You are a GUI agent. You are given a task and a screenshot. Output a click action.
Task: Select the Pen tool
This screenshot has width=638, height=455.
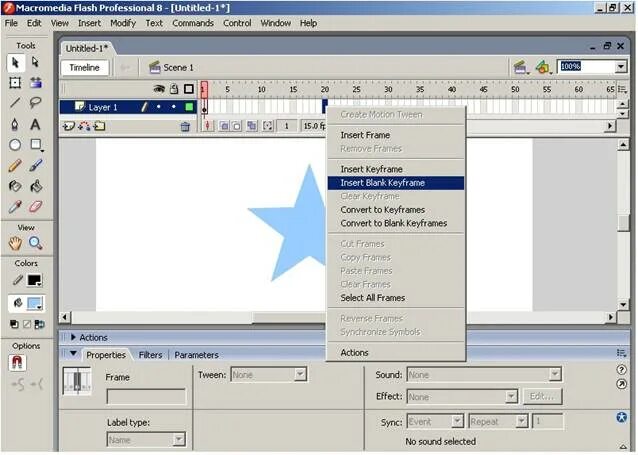coord(15,124)
